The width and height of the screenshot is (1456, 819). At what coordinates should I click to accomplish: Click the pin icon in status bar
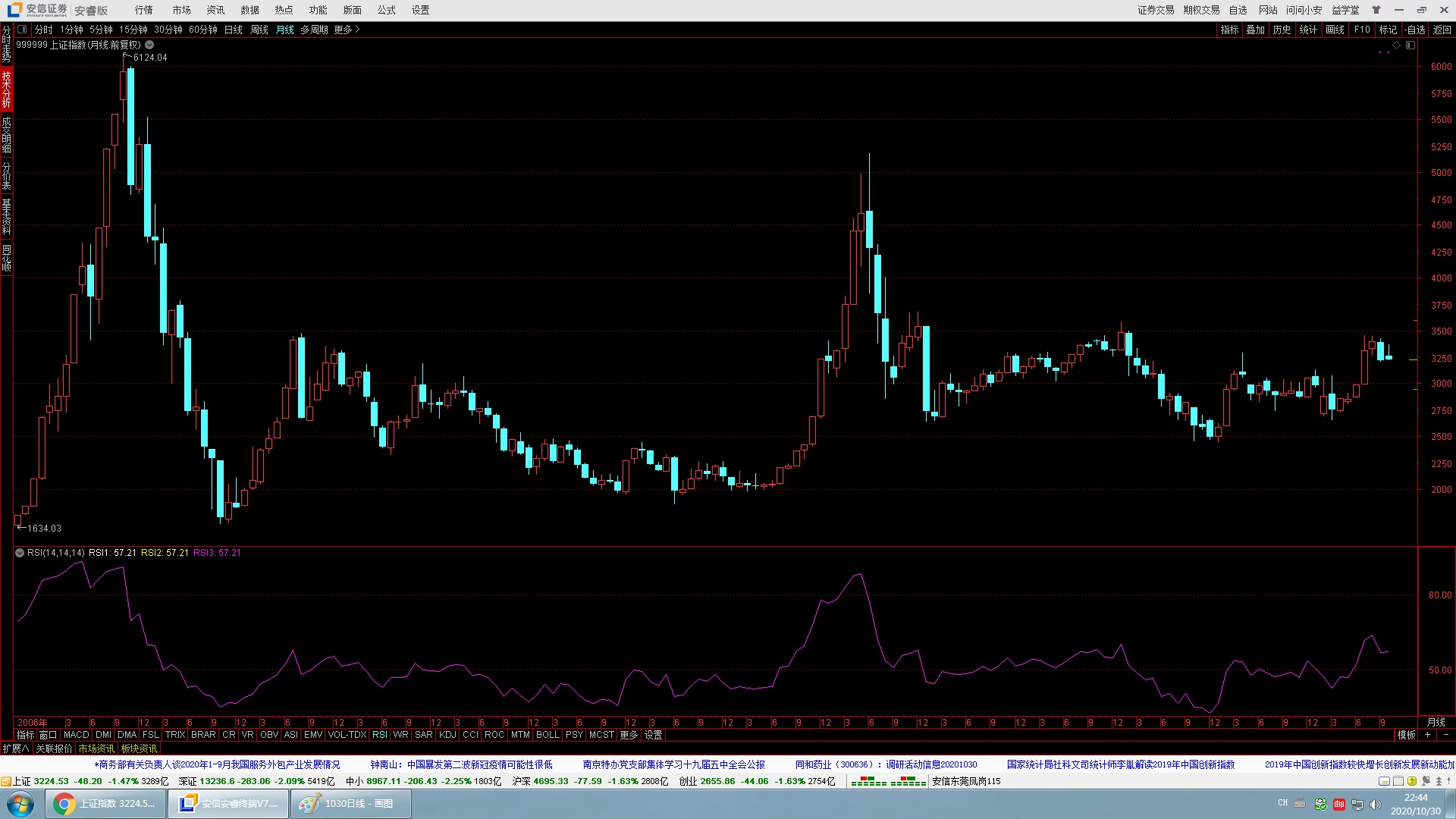1425,781
